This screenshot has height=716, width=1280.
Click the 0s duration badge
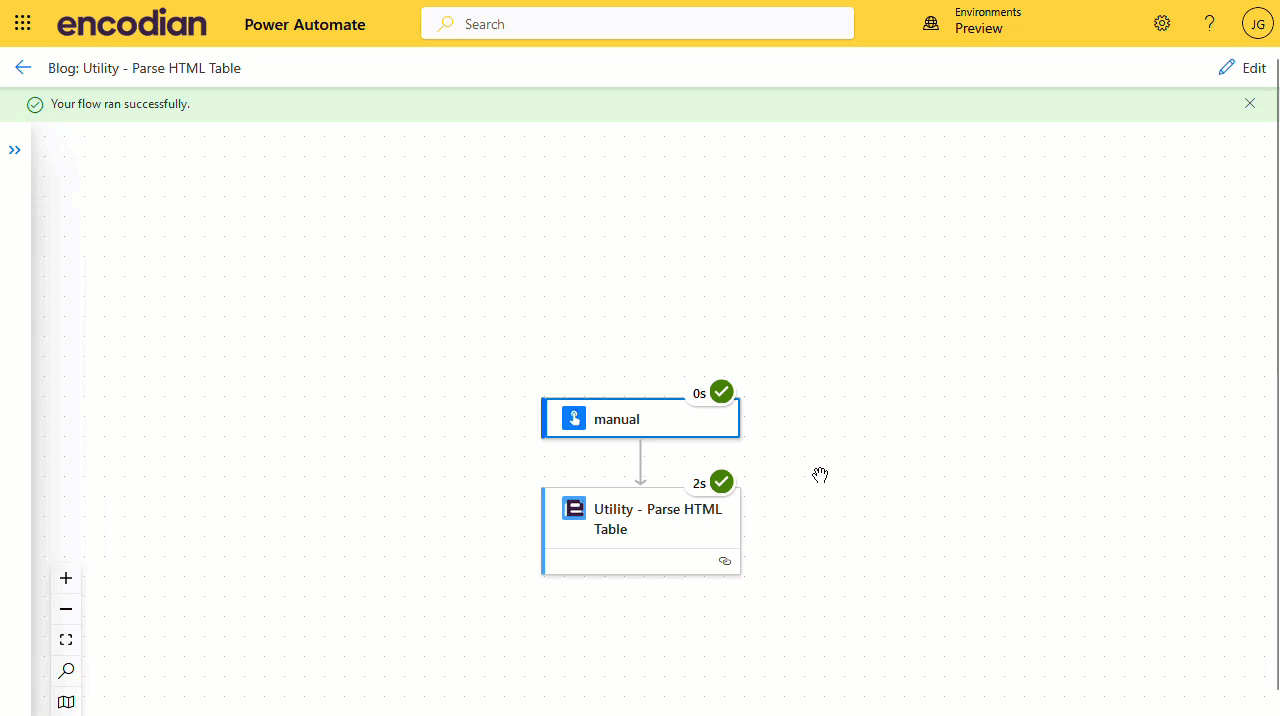pyautogui.click(x=699, y=393)
